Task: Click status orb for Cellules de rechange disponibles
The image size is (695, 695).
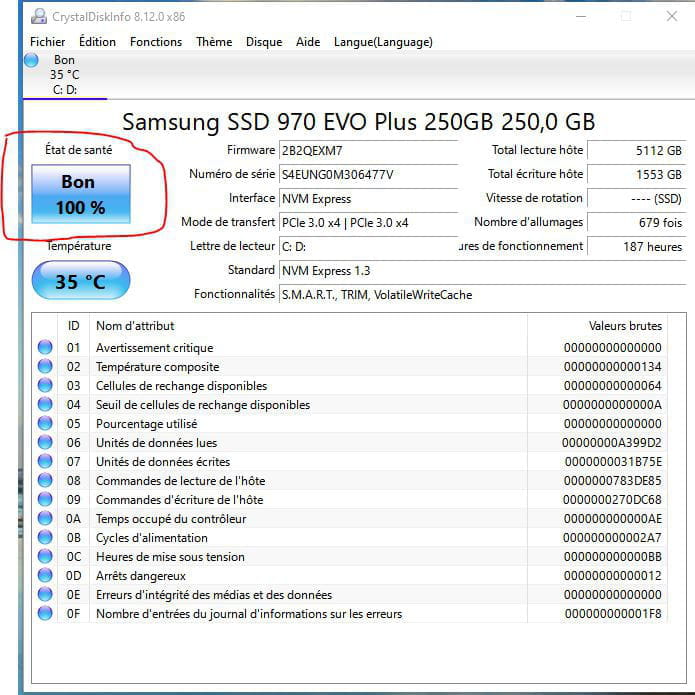Action: coord(45,385)
